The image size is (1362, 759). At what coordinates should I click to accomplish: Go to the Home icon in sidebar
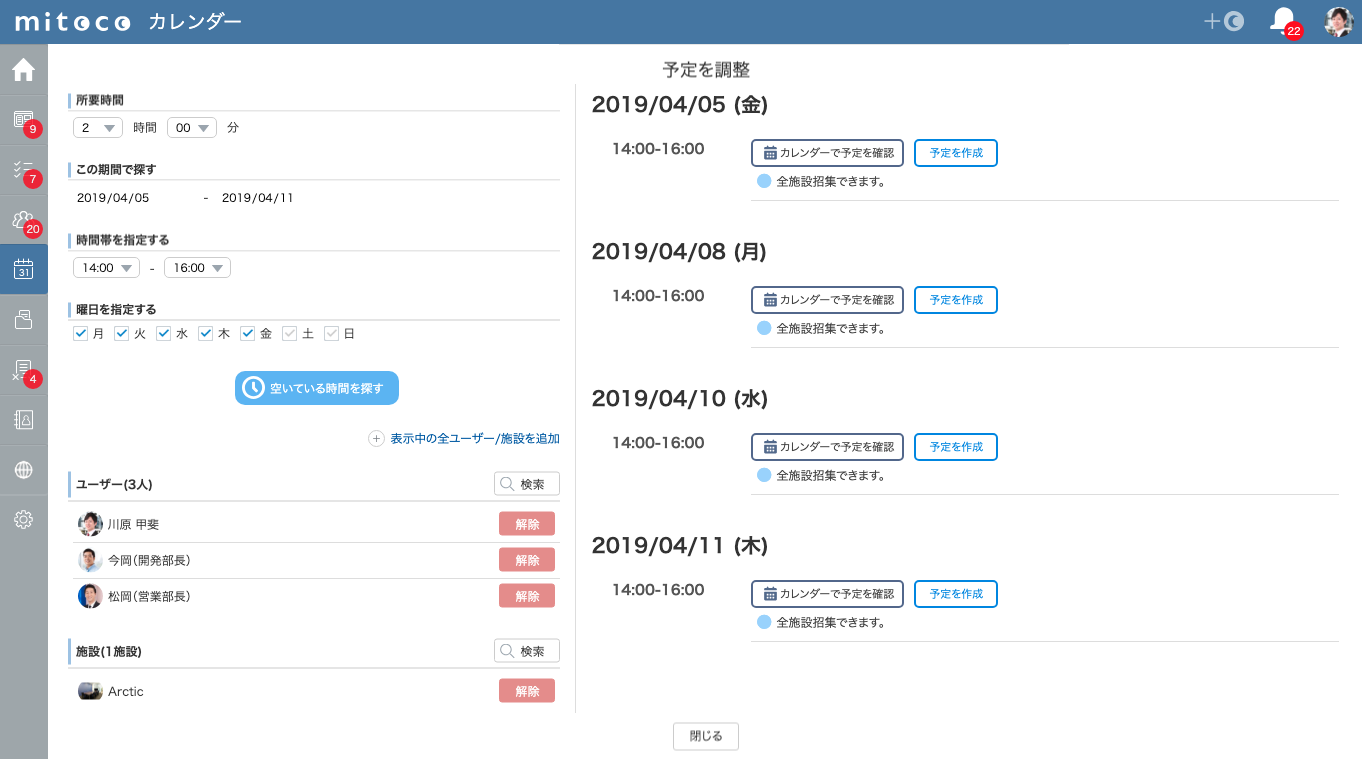[x=23, y=70]
